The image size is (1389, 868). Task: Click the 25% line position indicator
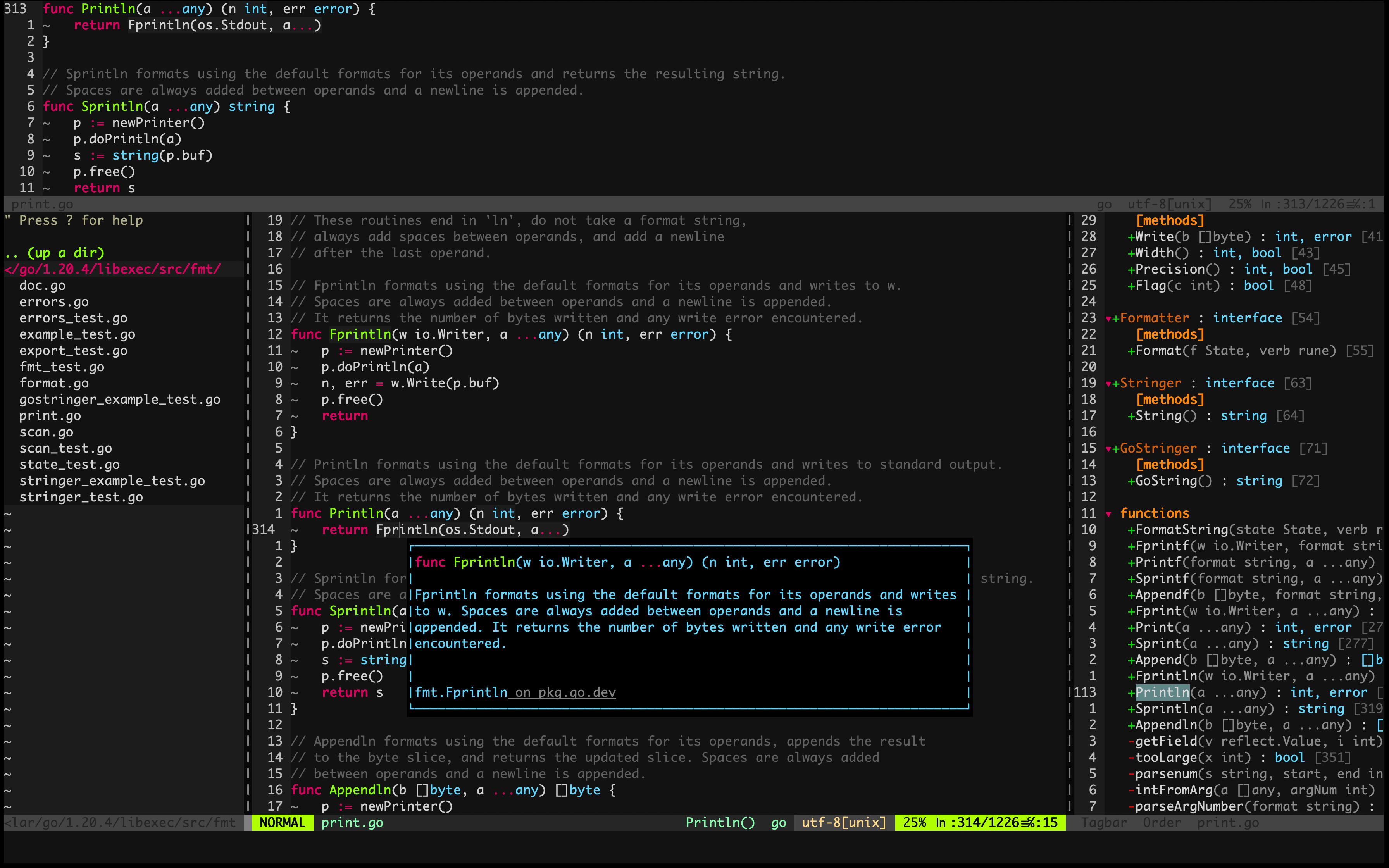[914, 823]
